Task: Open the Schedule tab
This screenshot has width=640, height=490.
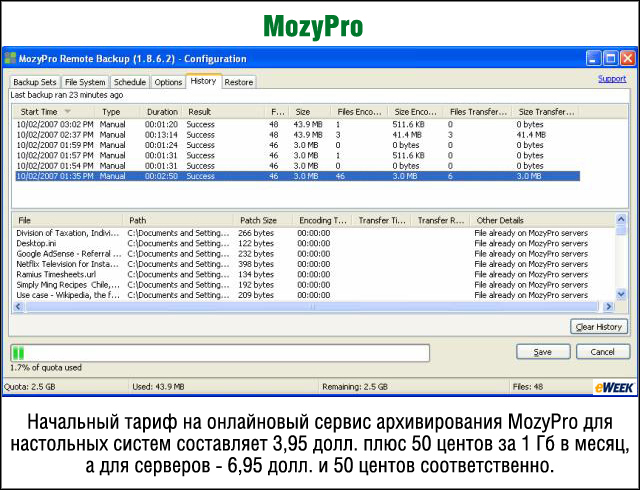Action: [x=130, y=82]
